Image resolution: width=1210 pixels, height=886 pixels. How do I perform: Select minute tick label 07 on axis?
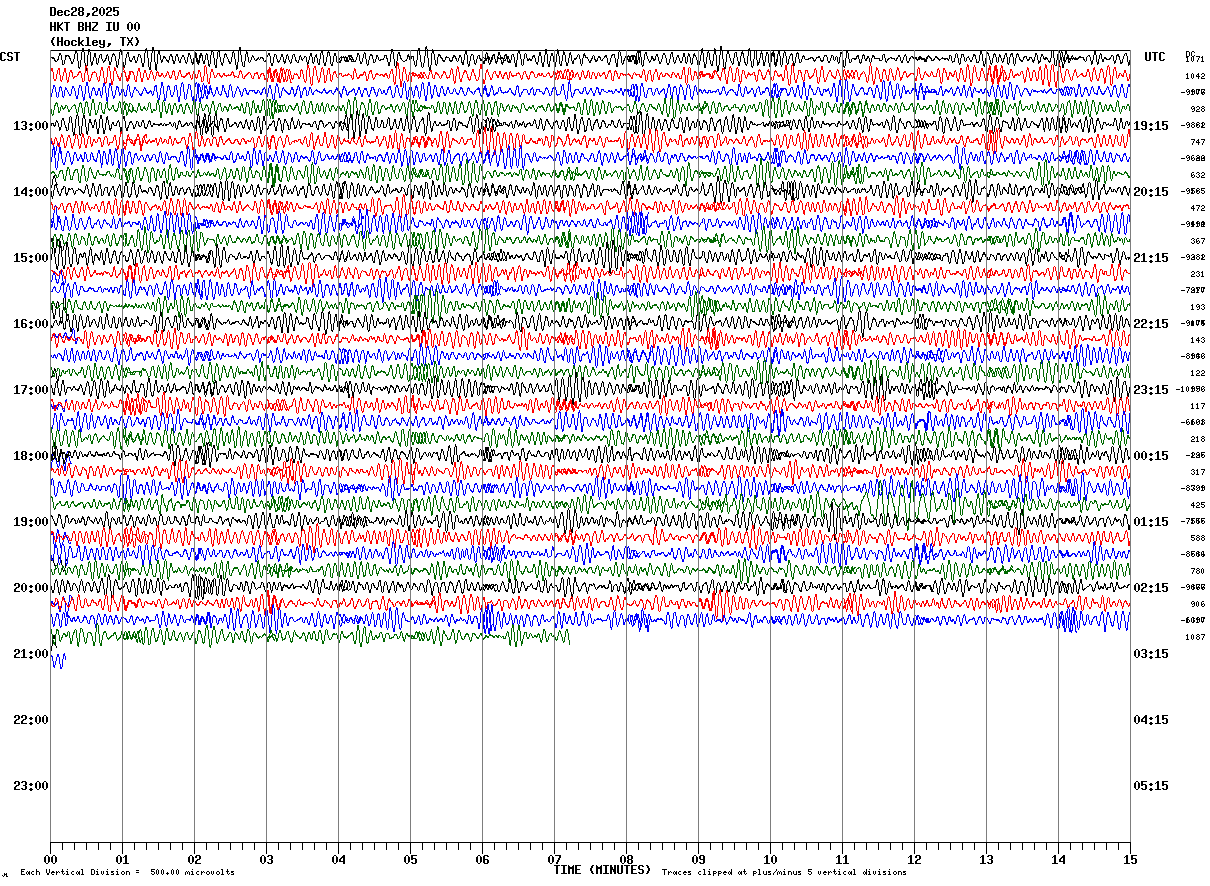[554, 859]
